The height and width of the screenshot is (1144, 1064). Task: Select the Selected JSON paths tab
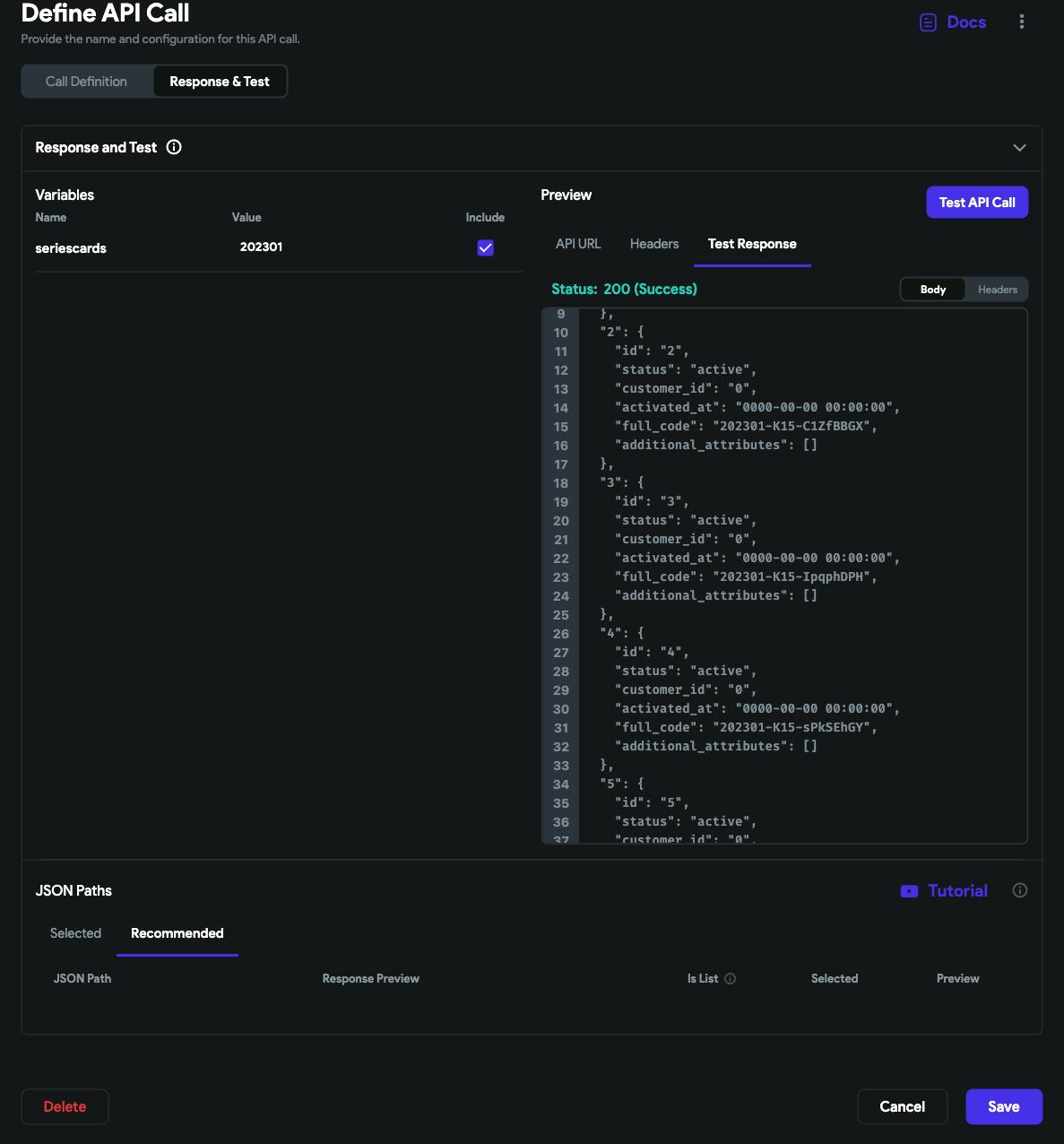tap(75, 933)
